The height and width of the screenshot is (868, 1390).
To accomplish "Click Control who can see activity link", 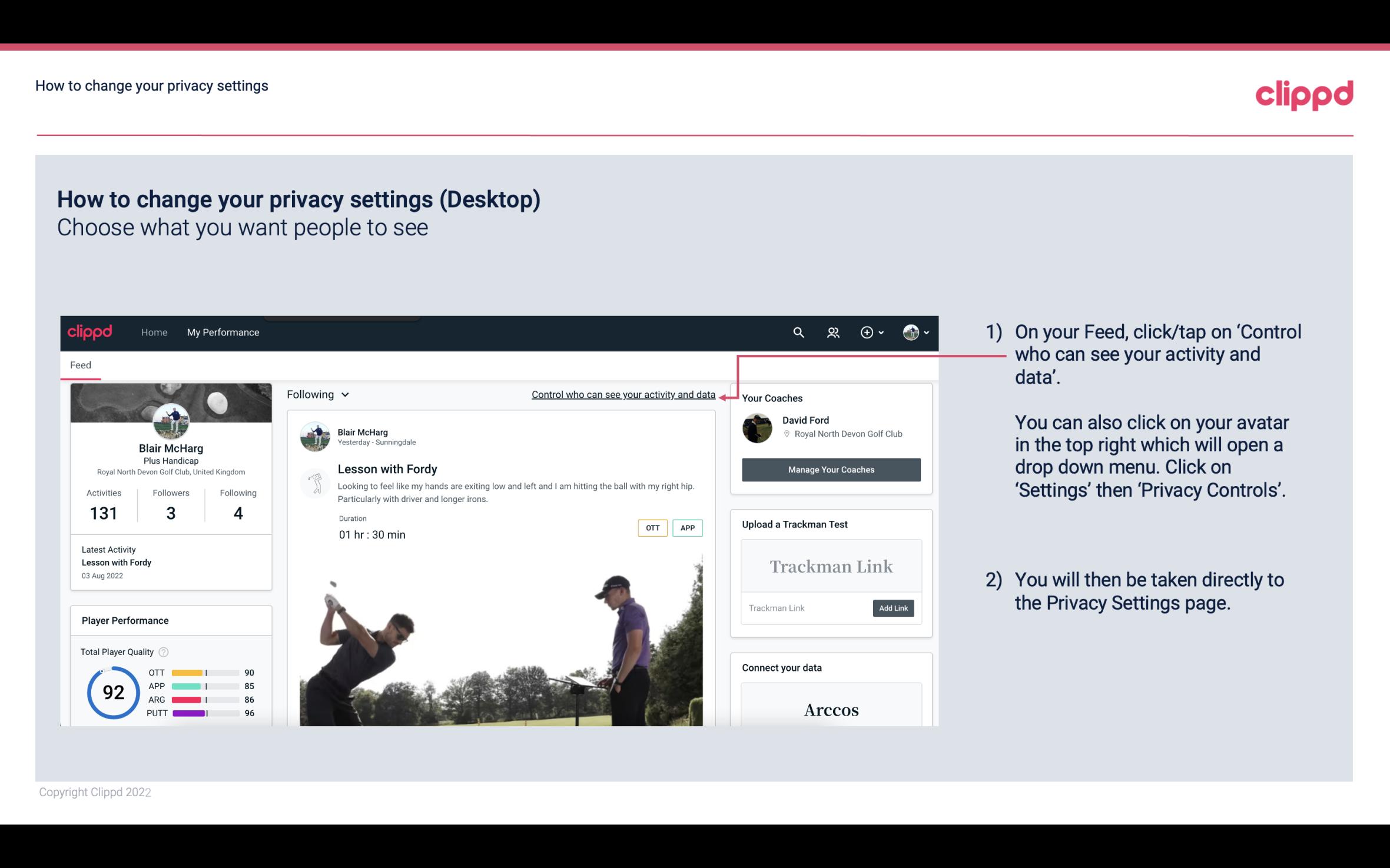I will (623, 393).
